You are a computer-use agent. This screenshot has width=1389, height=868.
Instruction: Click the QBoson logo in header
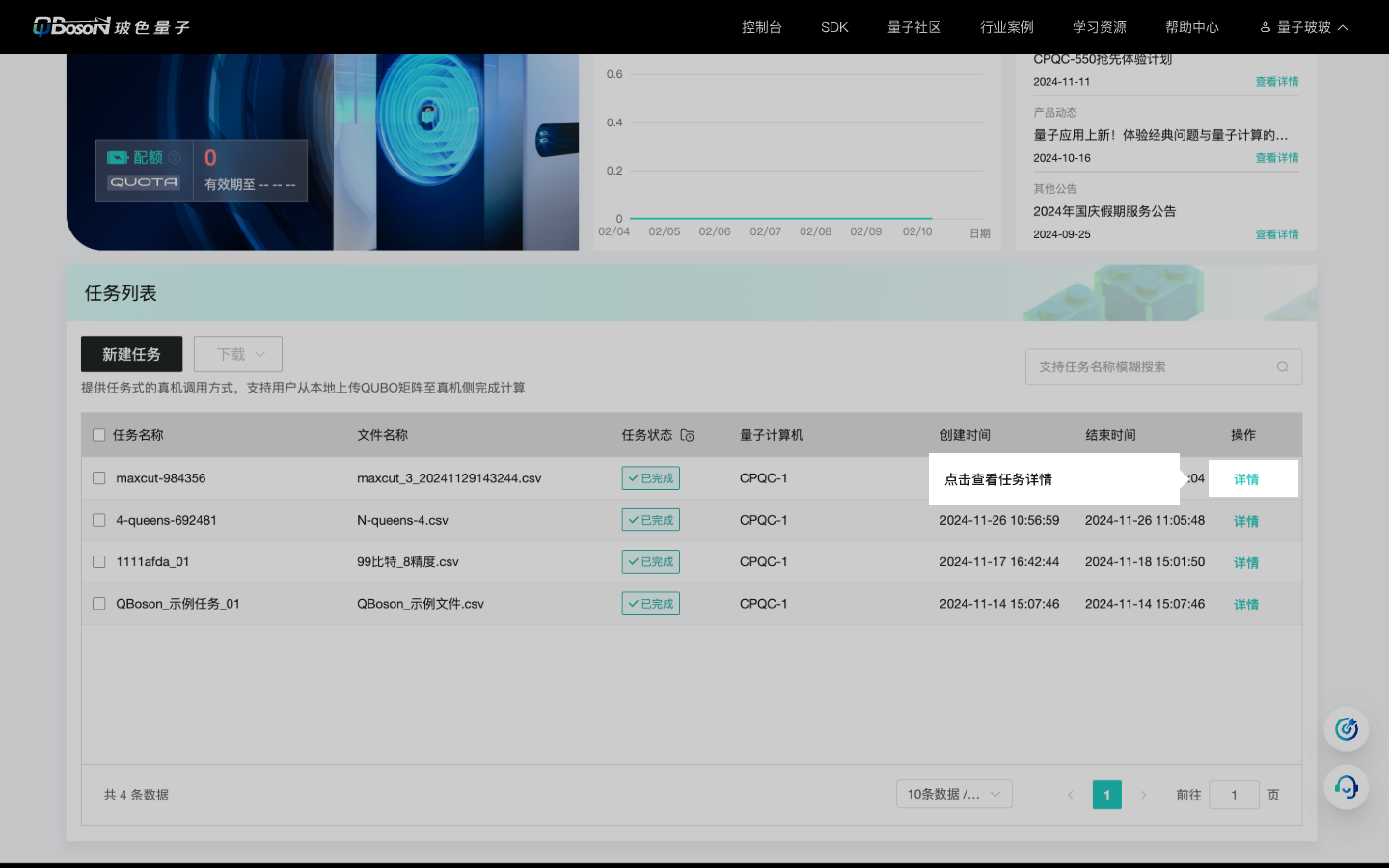(x=111, y=26)
